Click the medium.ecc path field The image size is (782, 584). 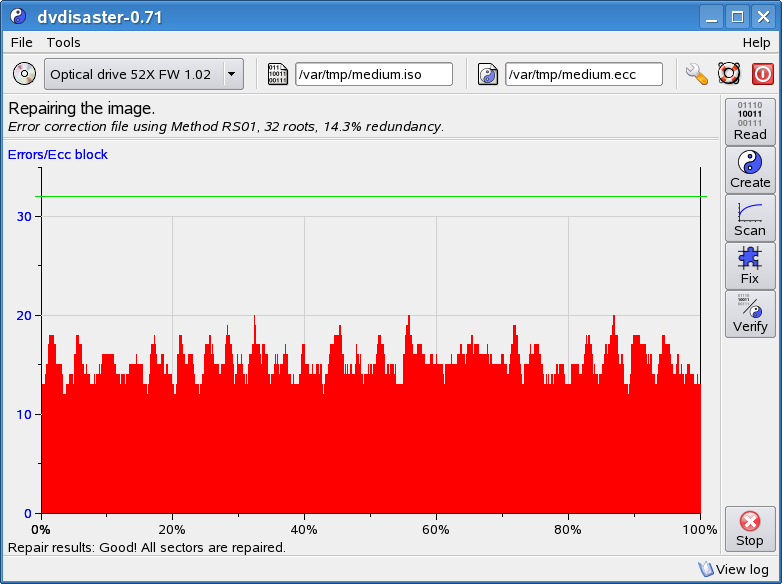(583, 74)
